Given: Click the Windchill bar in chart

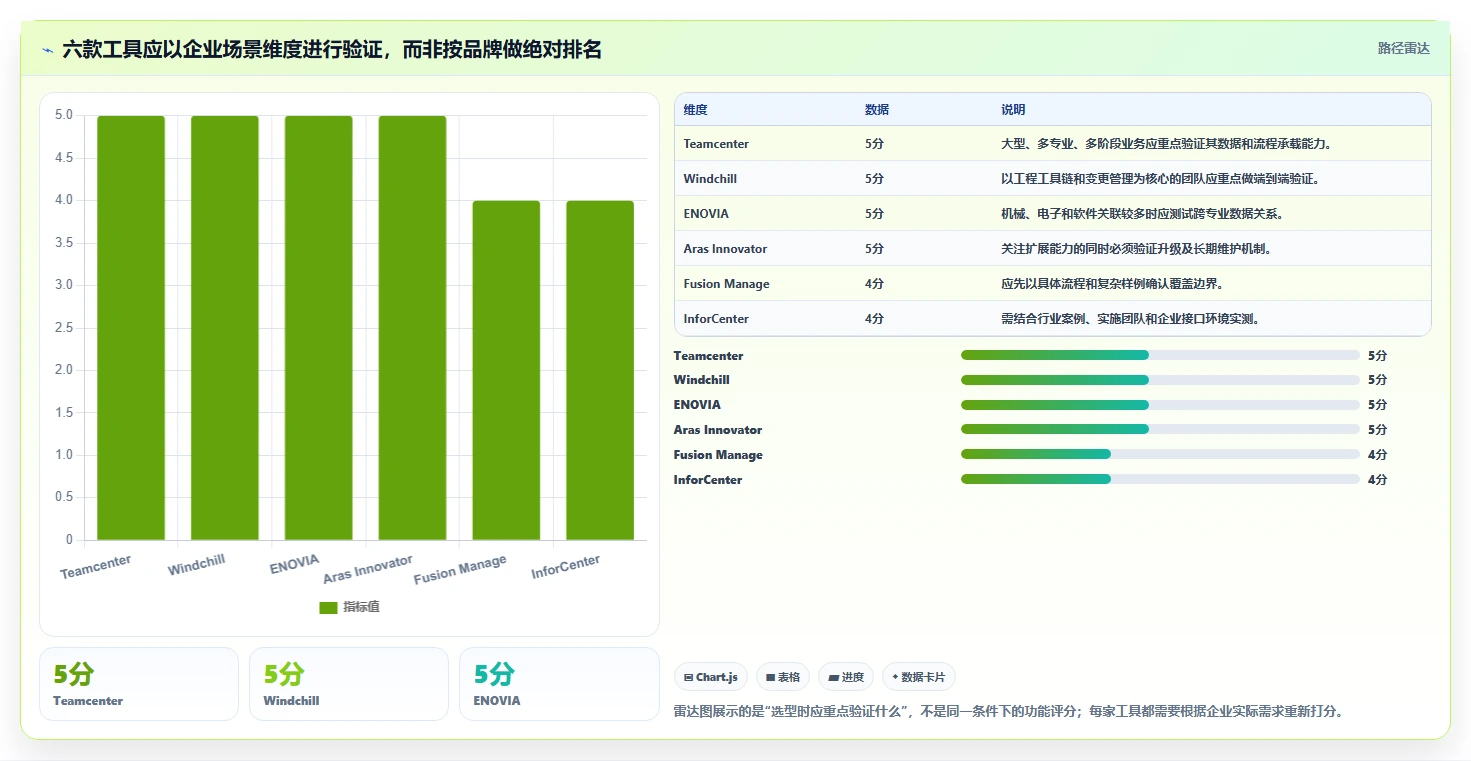Looking at the screenshot, I should [x=225, y=328].
